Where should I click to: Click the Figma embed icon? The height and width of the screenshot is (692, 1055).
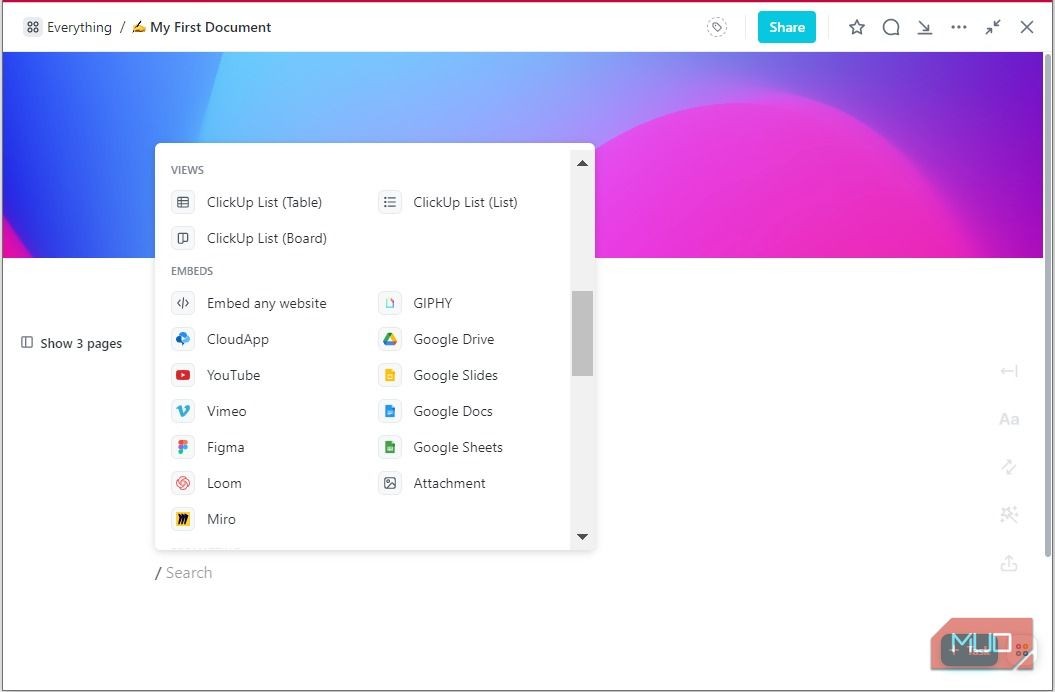183,448
